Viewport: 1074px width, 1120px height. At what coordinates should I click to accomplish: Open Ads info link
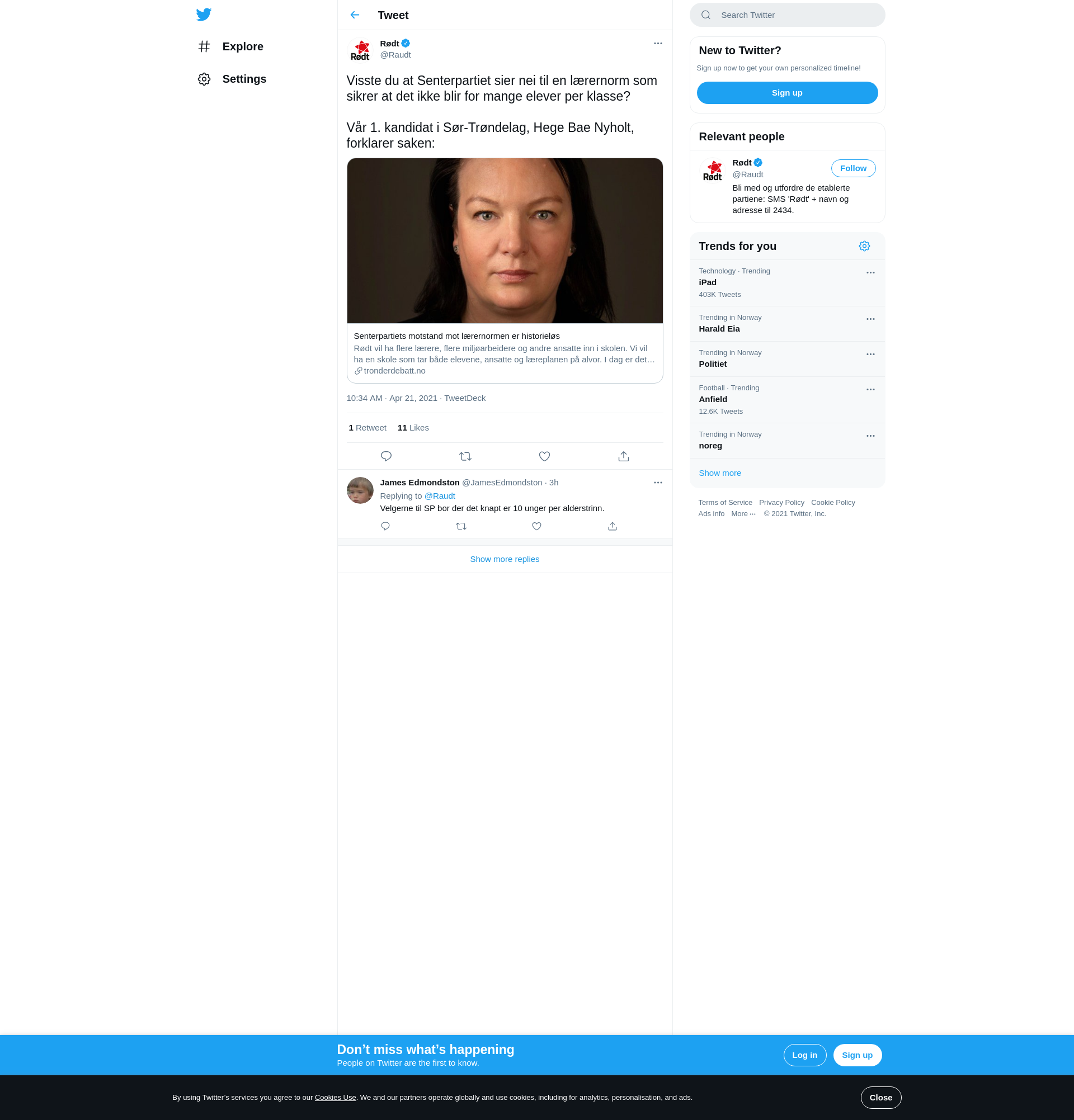pos(711,514)
